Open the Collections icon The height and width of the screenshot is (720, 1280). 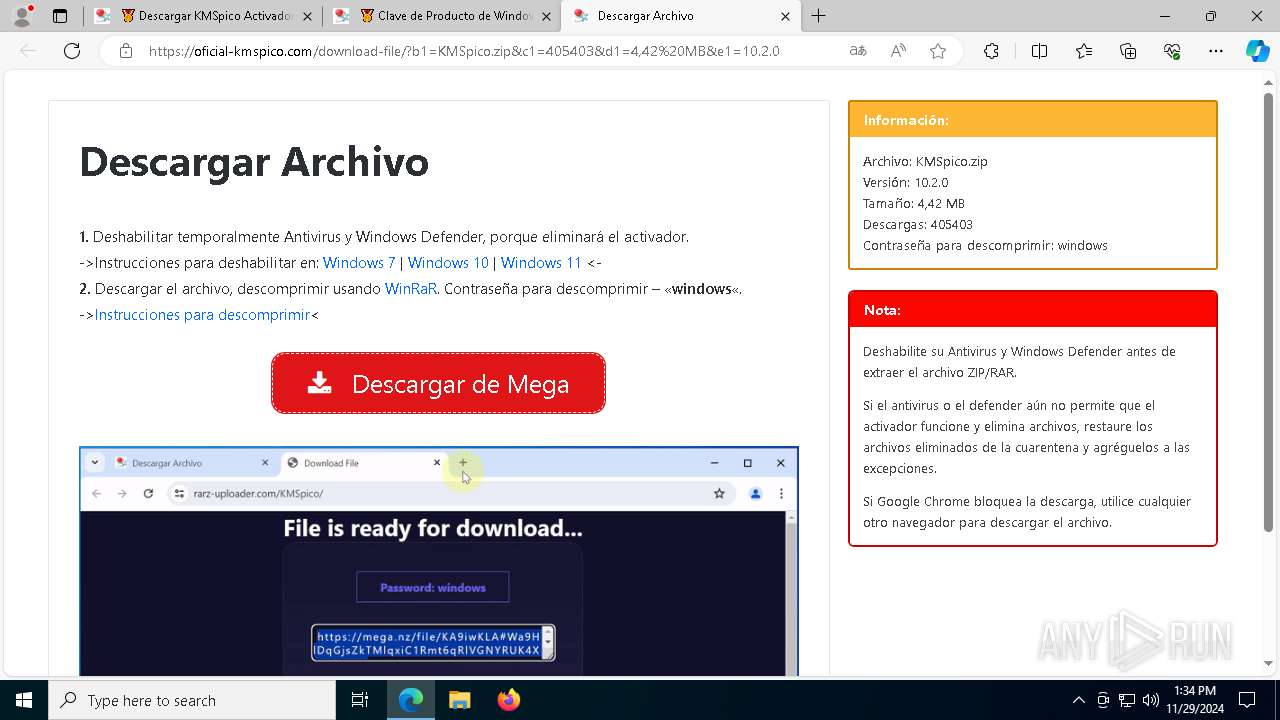click(x=1128, y=51)
